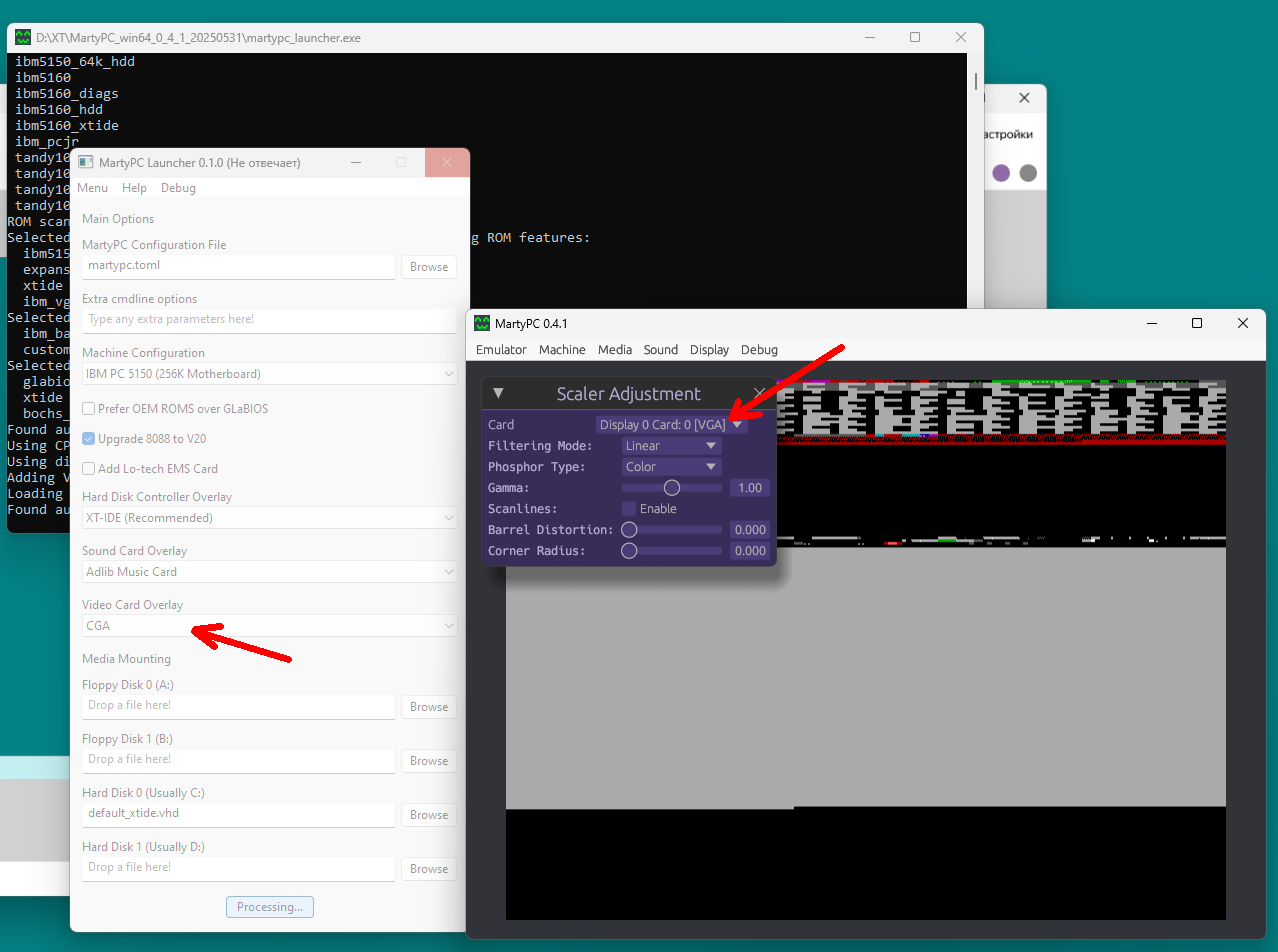Click console line ibm5150_64k_hdd
Image resolution: width=1278 pixels, height=952 pixels.
tap(75, 61)
